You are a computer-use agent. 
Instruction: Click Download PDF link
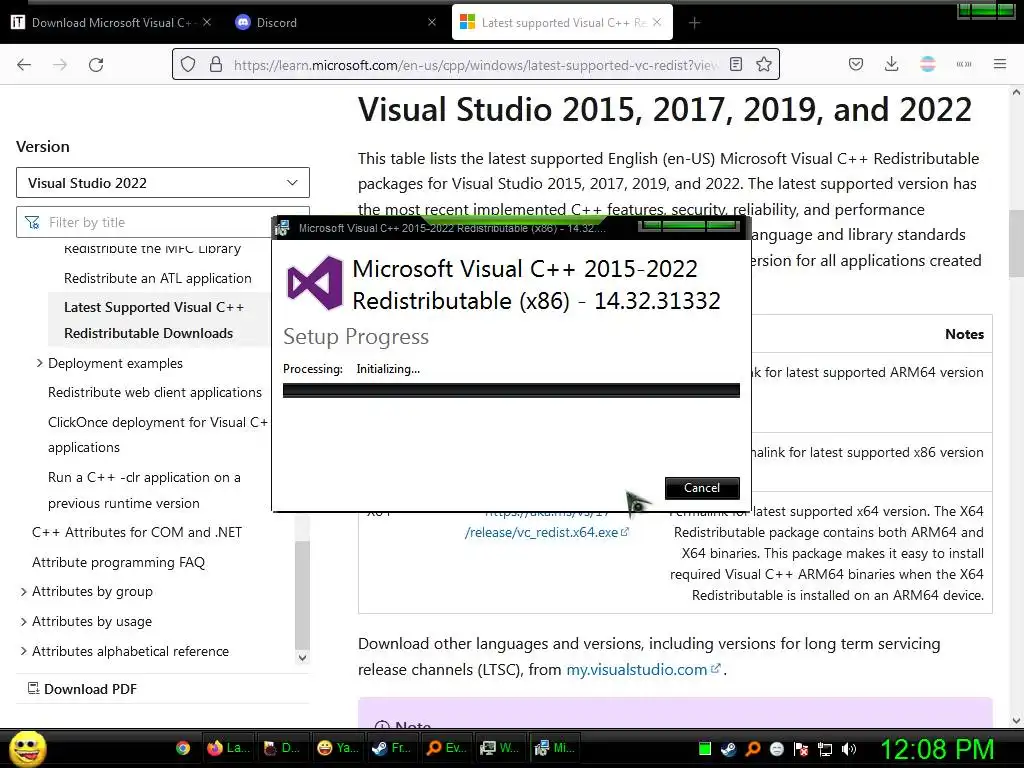(x=82, y=689)
